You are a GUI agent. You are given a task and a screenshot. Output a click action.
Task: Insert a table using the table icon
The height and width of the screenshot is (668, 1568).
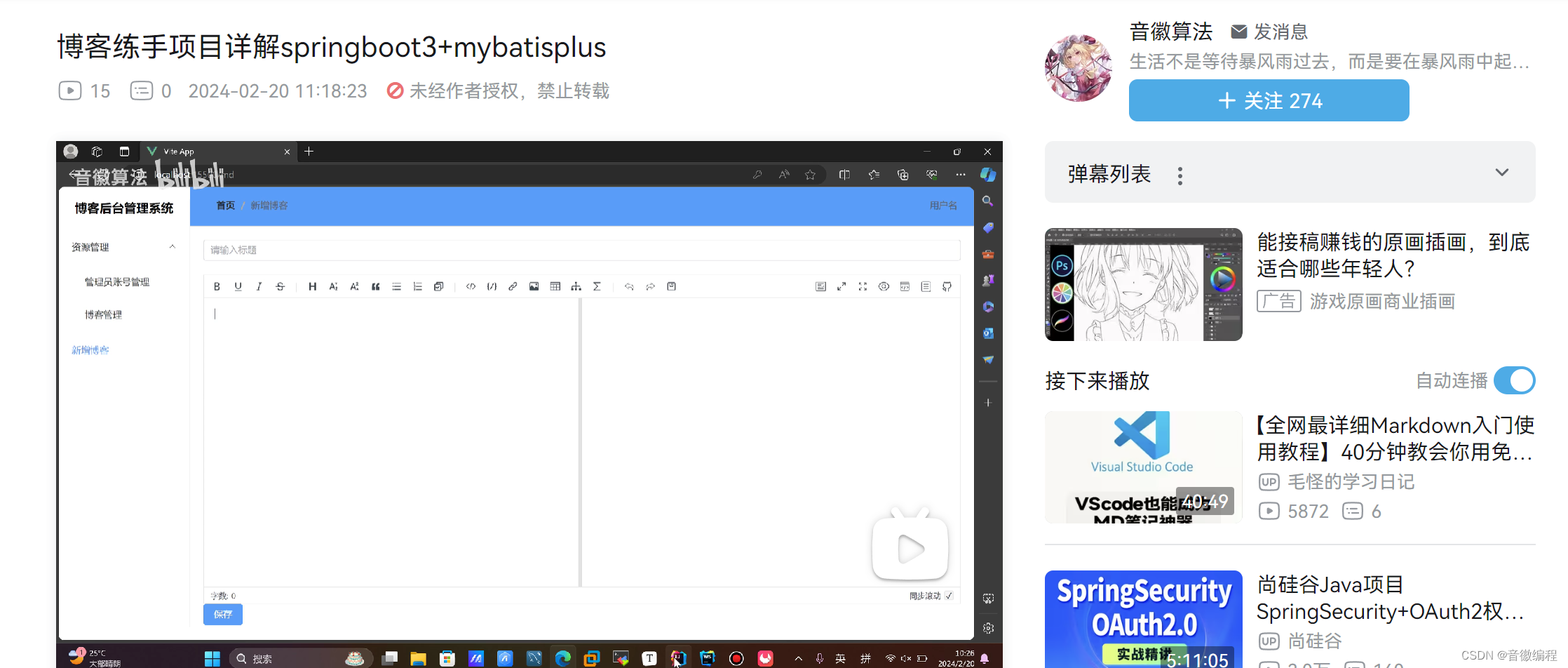555,286
